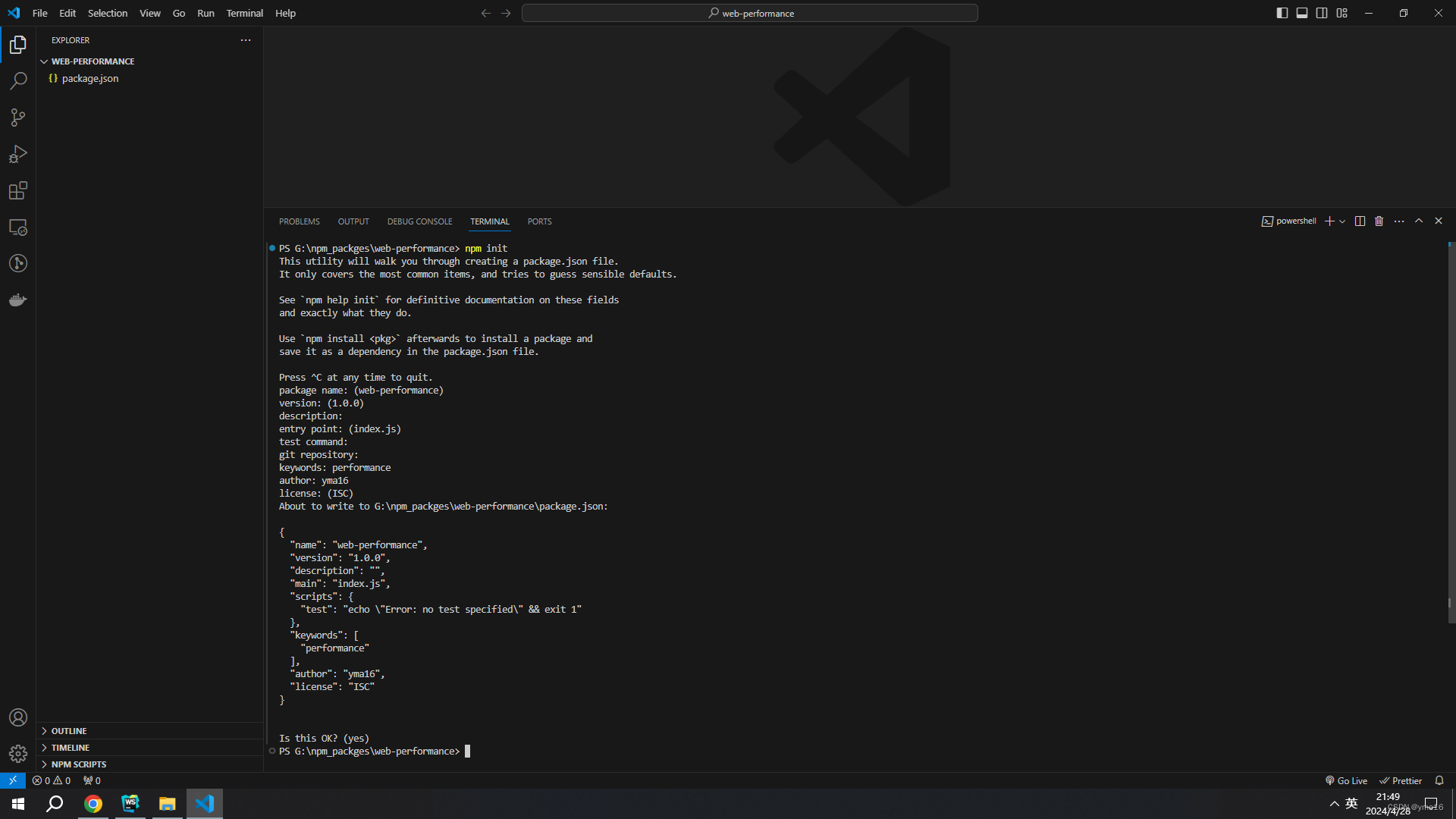Image resolution: width=1456 pixels, height=819 pixels.
Task: Close the terminal panel
Action: (x=1439, y=221)
